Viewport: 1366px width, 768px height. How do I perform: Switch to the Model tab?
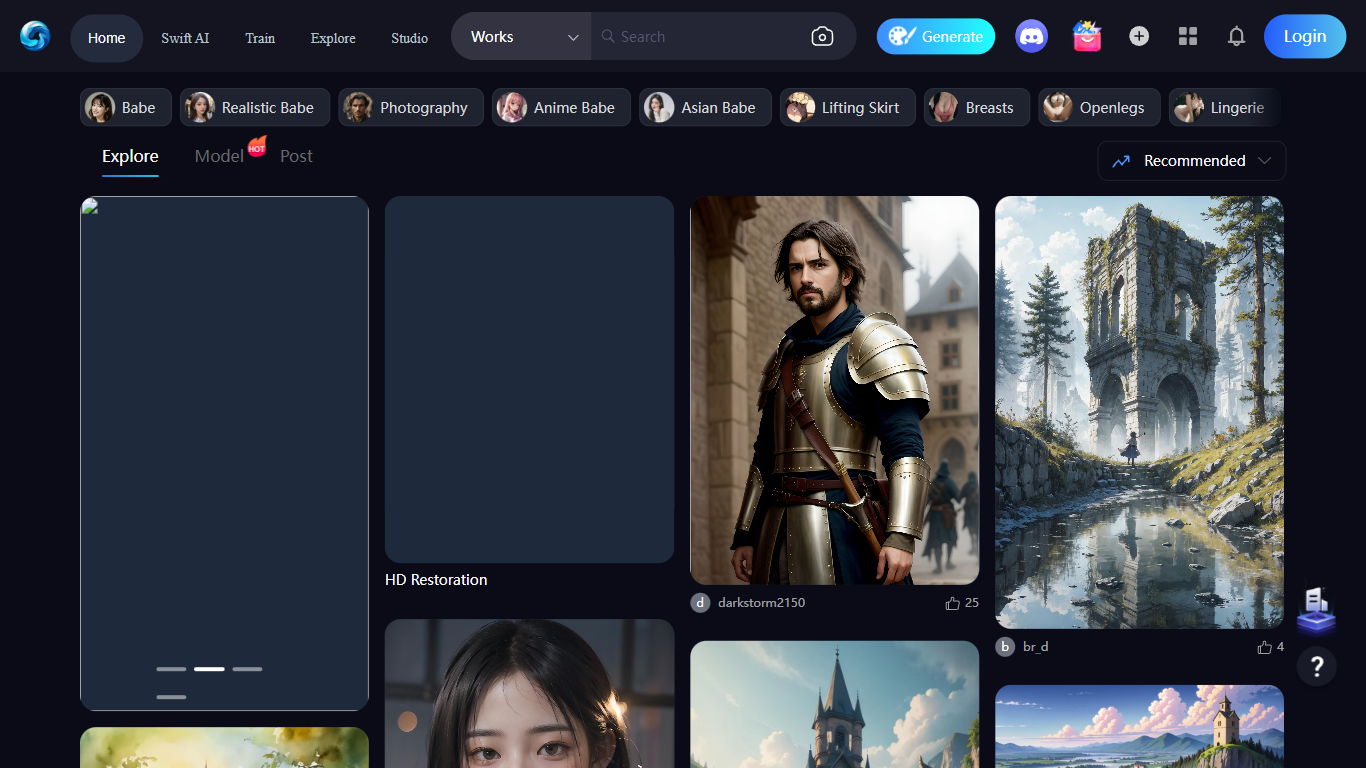click(x=219, y=156)
